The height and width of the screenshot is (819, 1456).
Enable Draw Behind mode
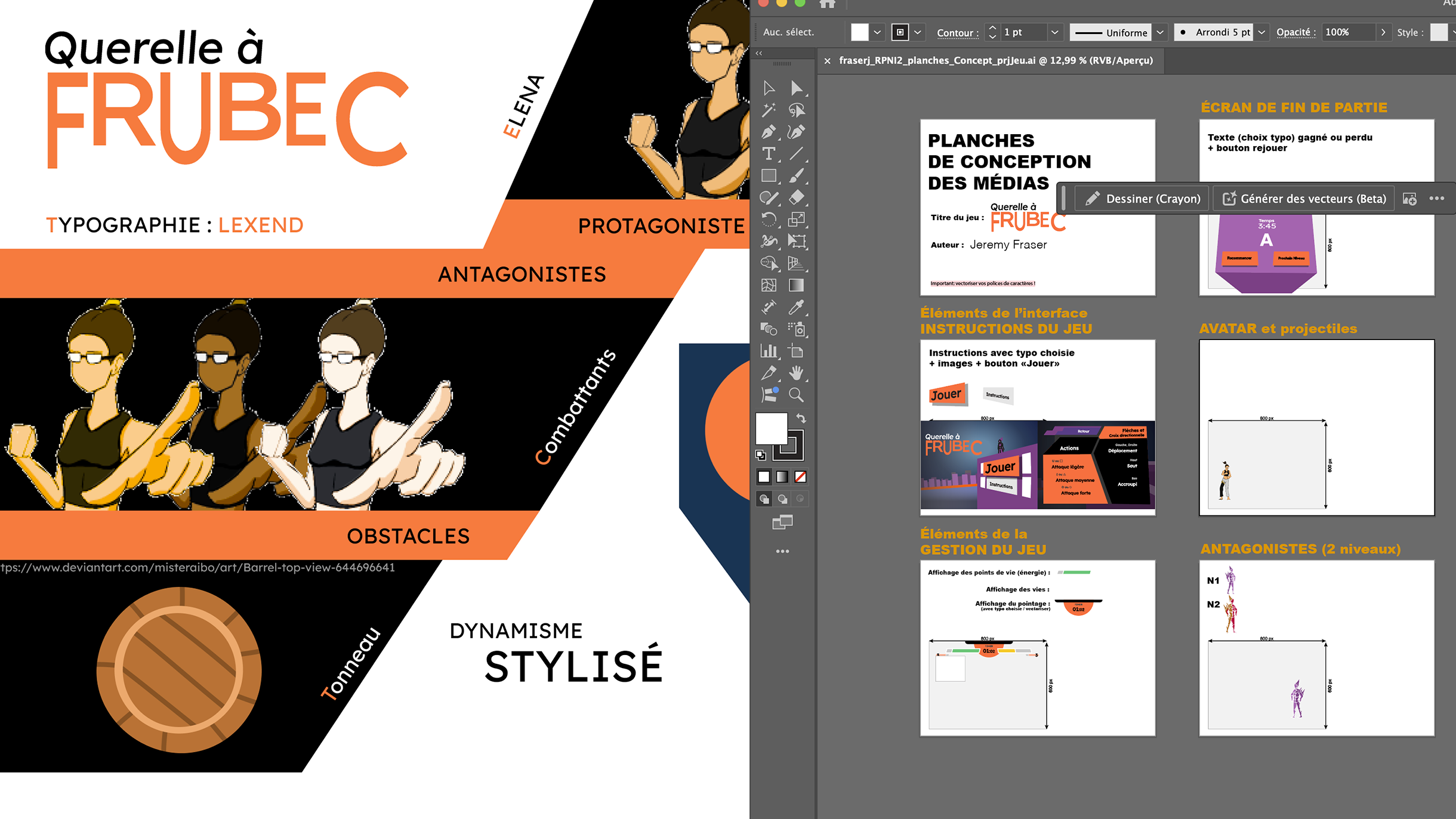coord(782,499)
